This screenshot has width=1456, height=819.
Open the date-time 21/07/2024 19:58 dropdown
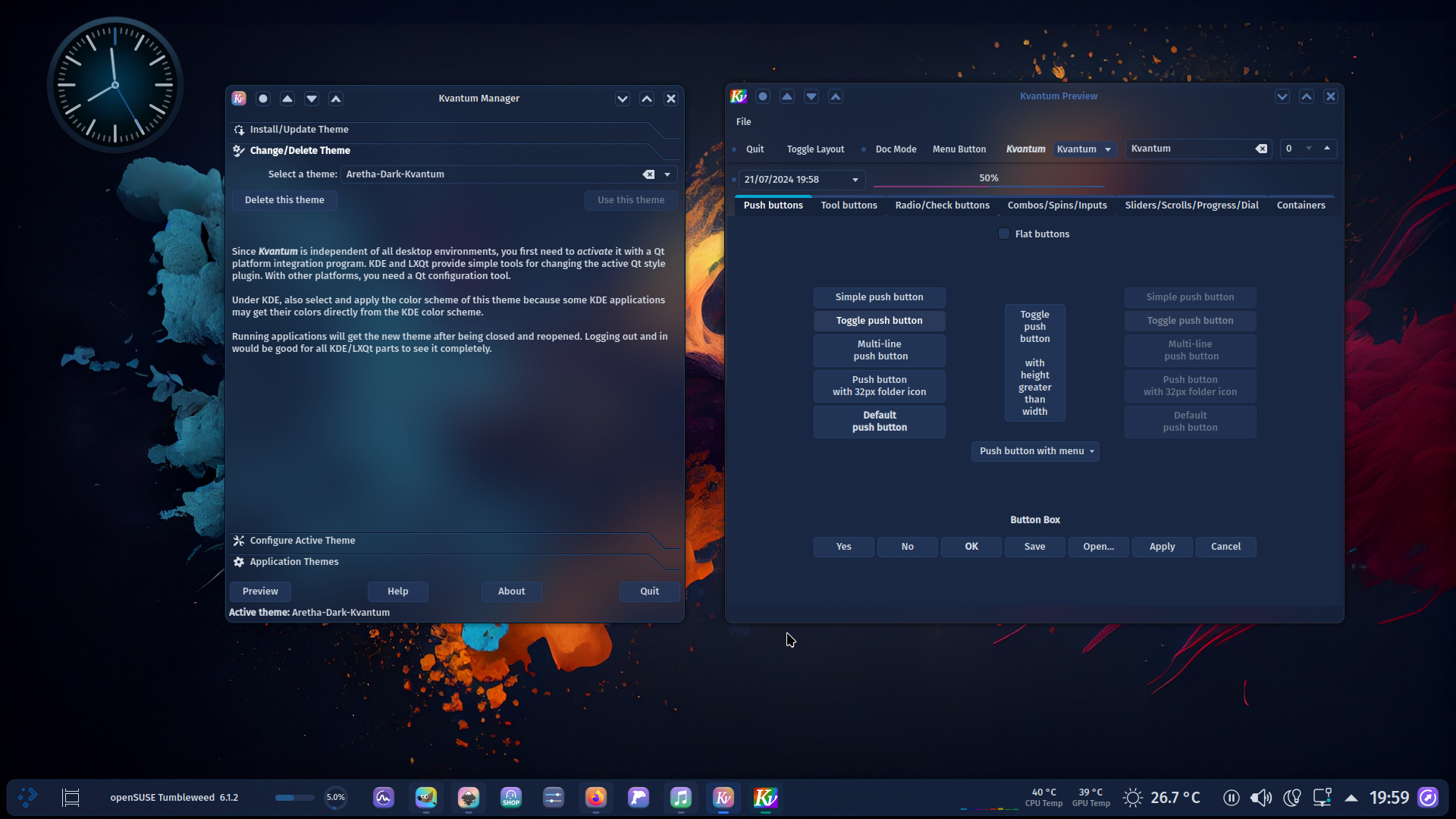pos(855,180)
